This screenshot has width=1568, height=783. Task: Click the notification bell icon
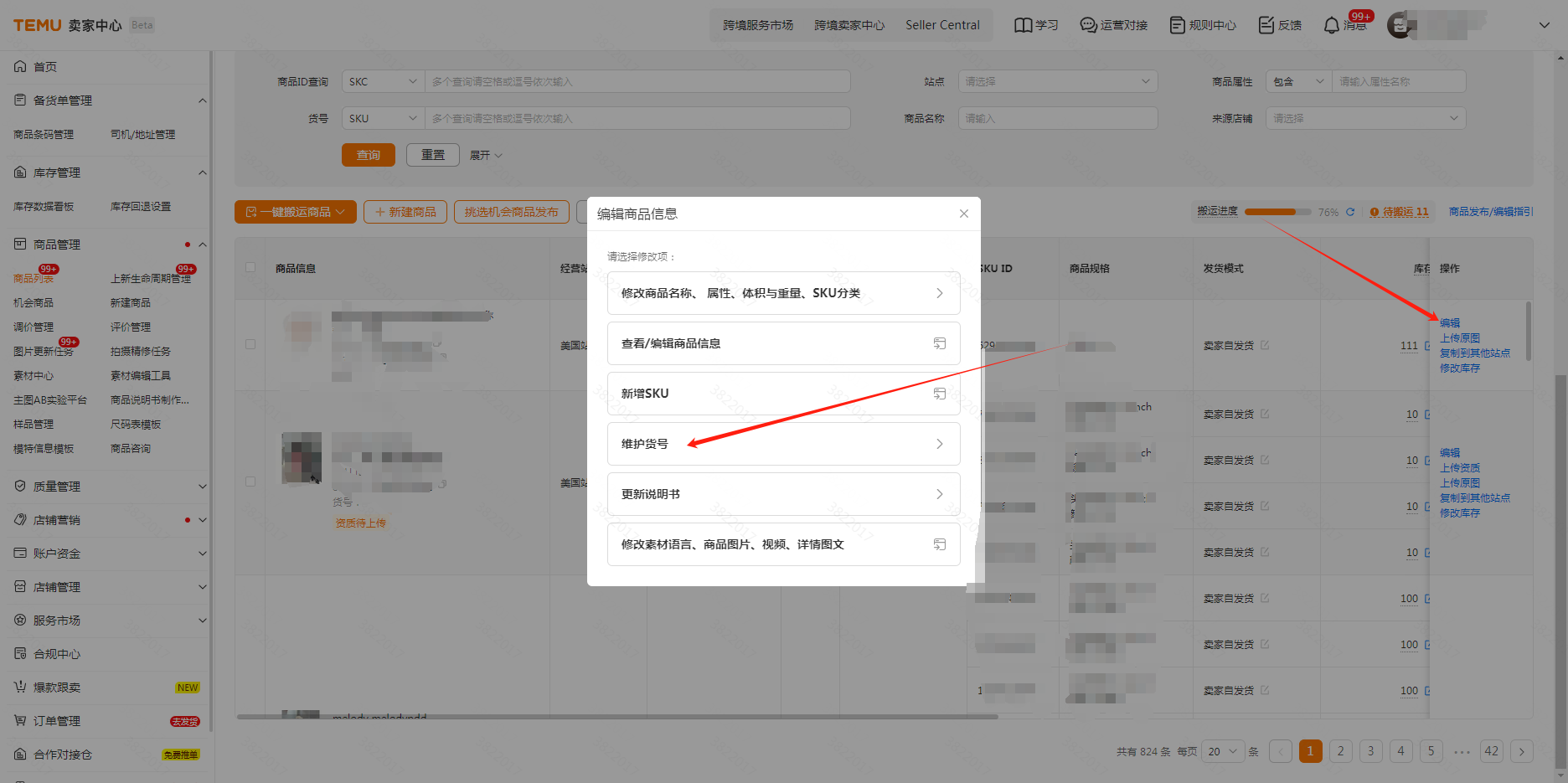tap(1331, 26)
